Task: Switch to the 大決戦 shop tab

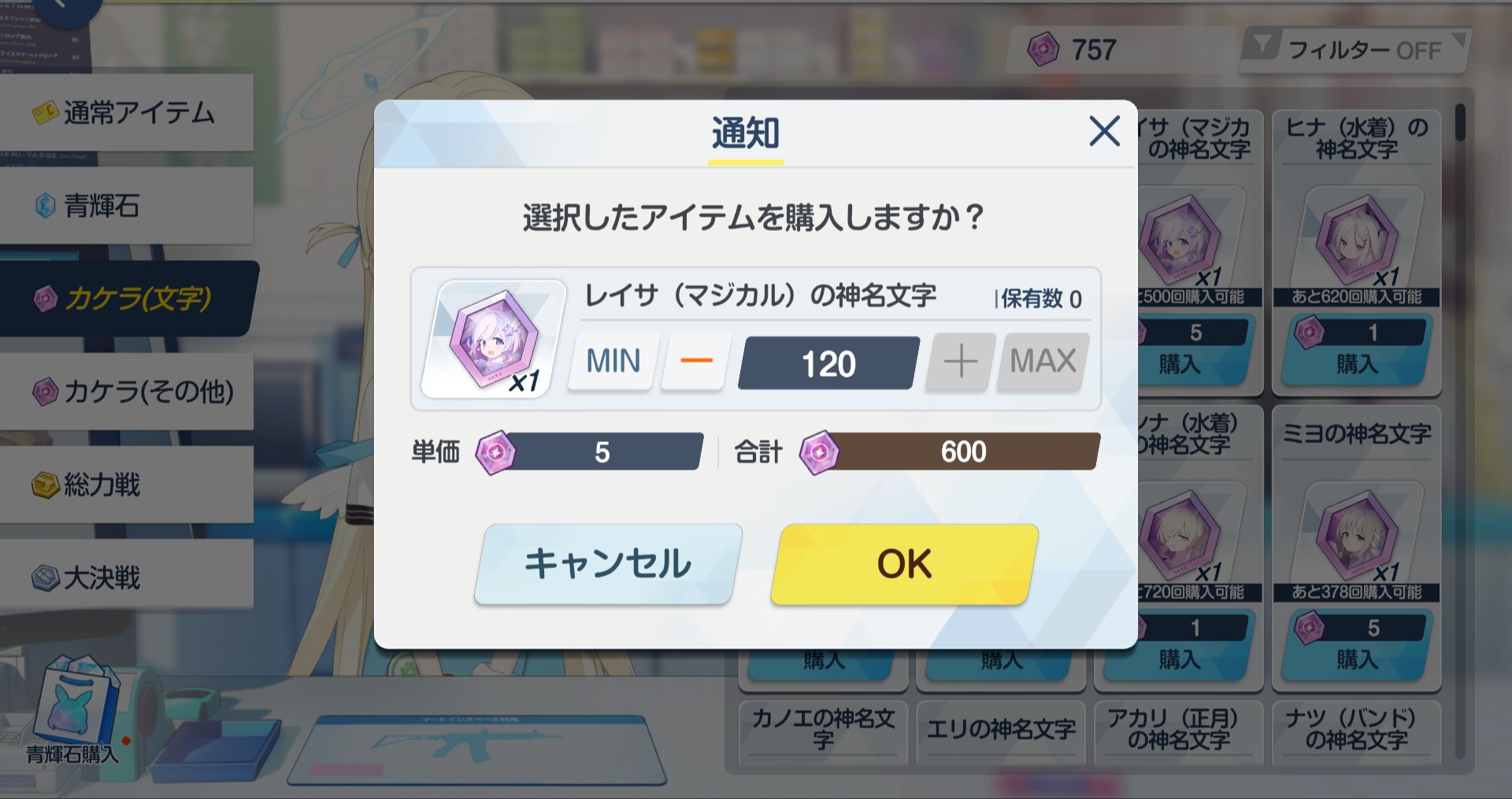Action: (x=126, y=578)
